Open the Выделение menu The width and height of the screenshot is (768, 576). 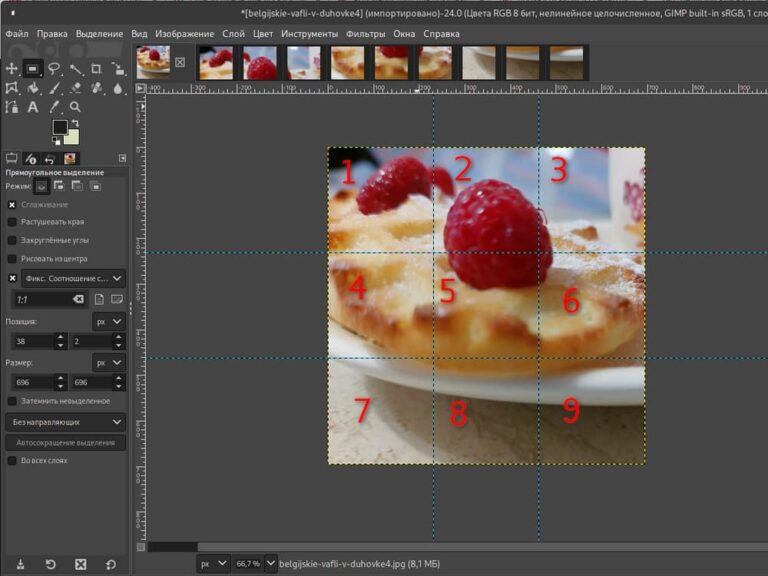[x=99, y=34]
